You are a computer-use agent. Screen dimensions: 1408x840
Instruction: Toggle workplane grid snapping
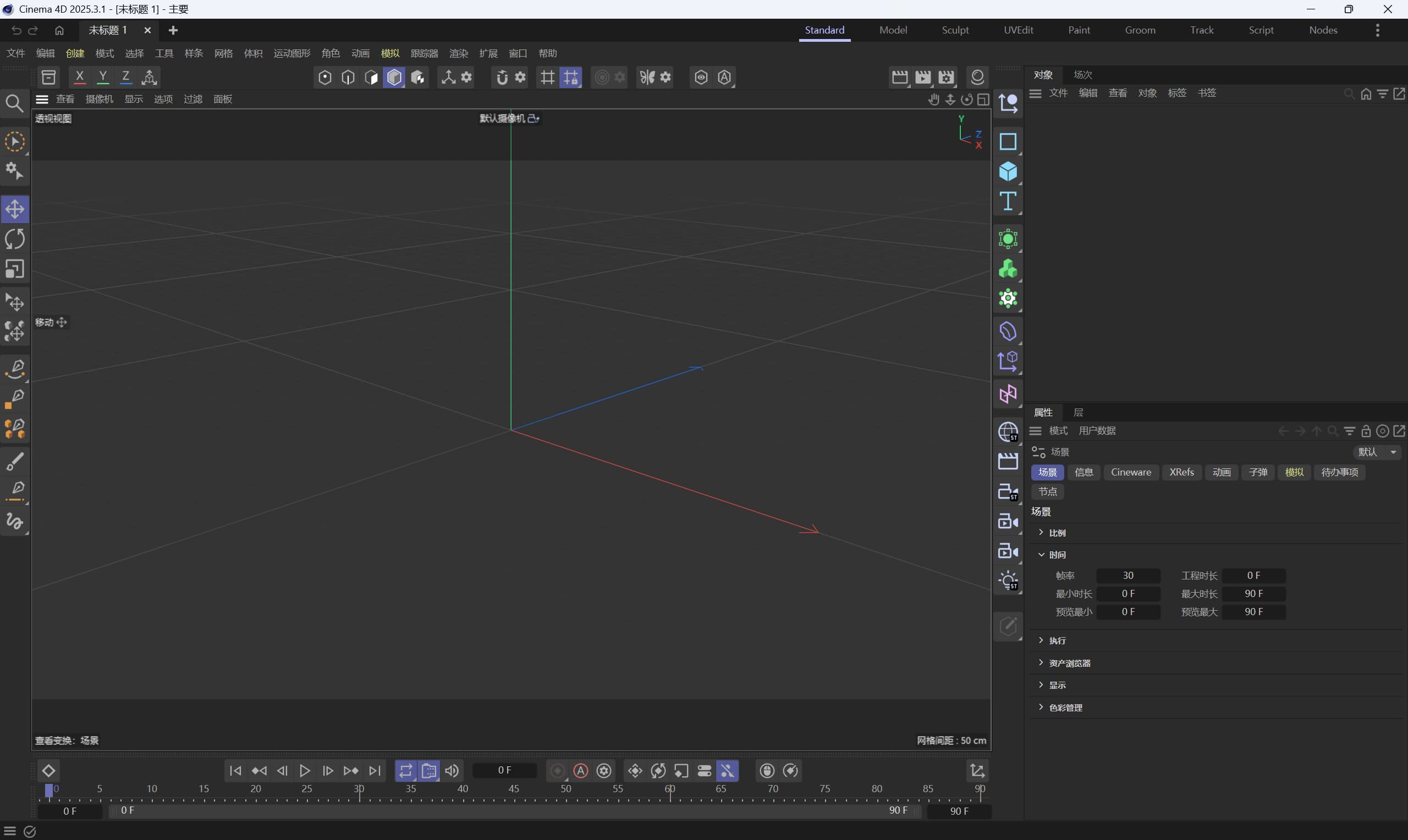(547, 77)
